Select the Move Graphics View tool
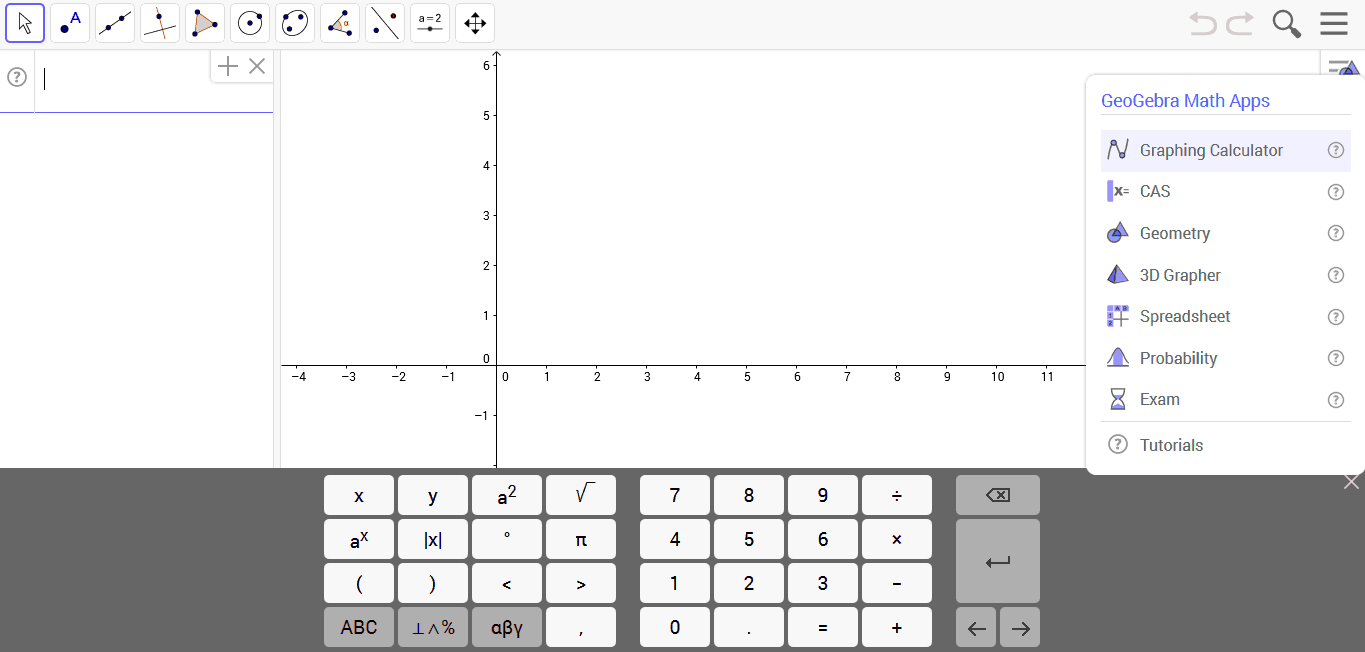This screenshot has width=1365, height=652. 475,23
